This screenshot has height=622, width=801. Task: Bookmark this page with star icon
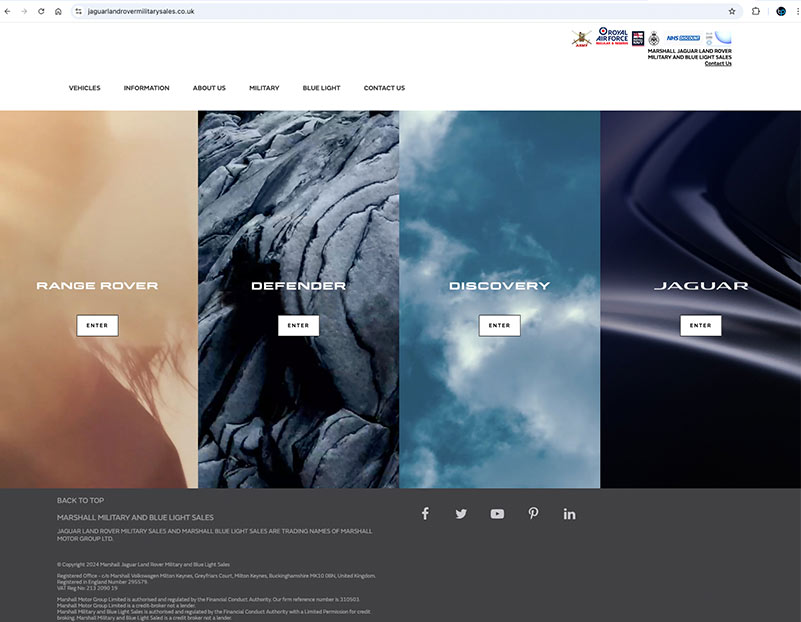tap(732, 11)
